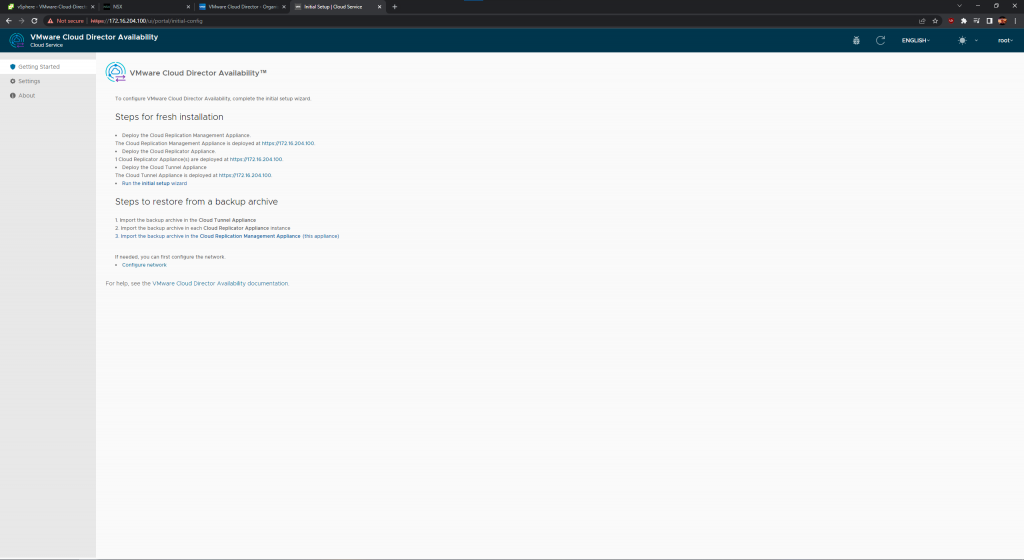This screenshot has height=560, width=1024.
Task: Expand the theme chevron beside sun icon
Action: coord(976,40)
